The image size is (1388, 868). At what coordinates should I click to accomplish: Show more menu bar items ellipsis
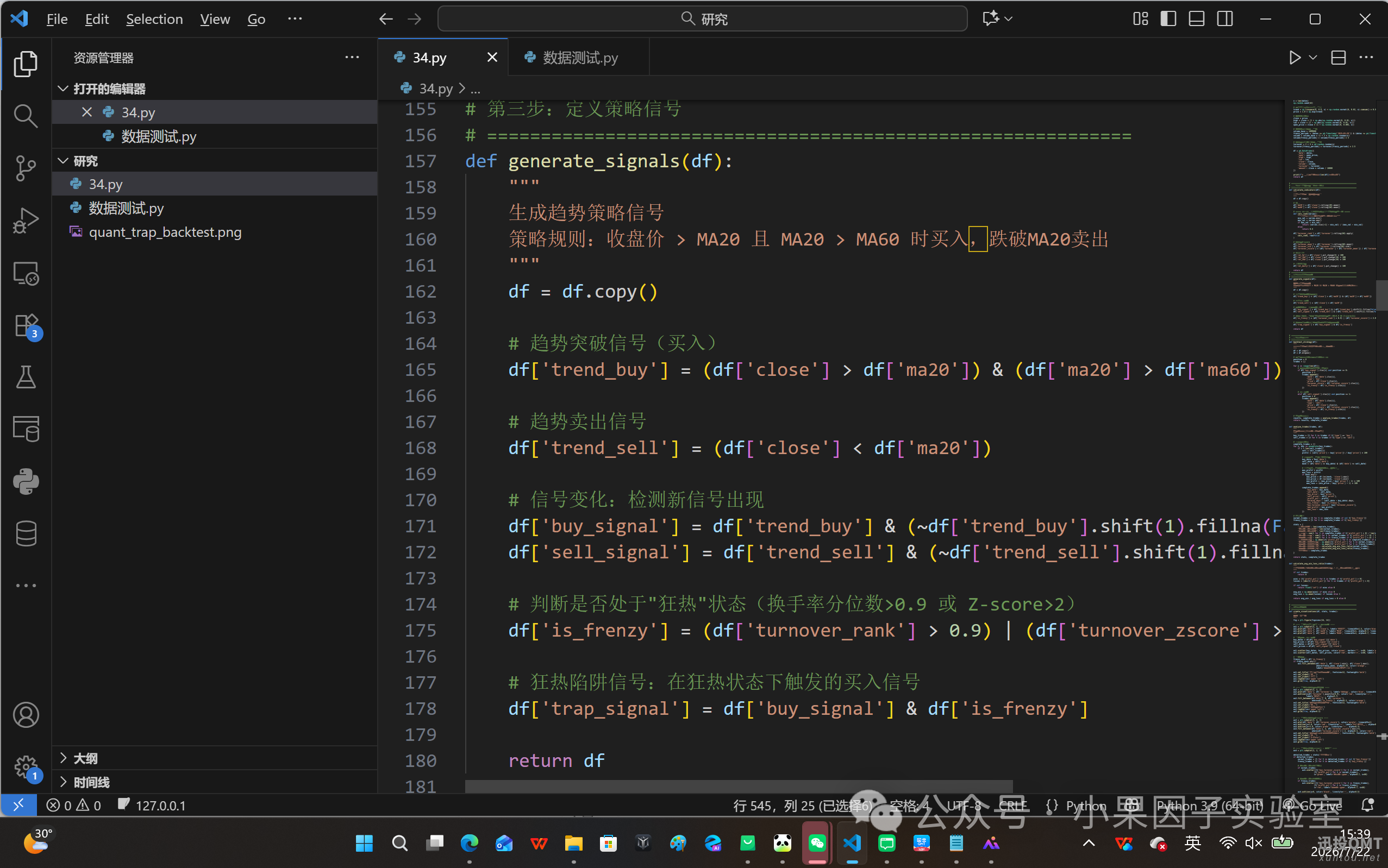(x=295, y=19)
